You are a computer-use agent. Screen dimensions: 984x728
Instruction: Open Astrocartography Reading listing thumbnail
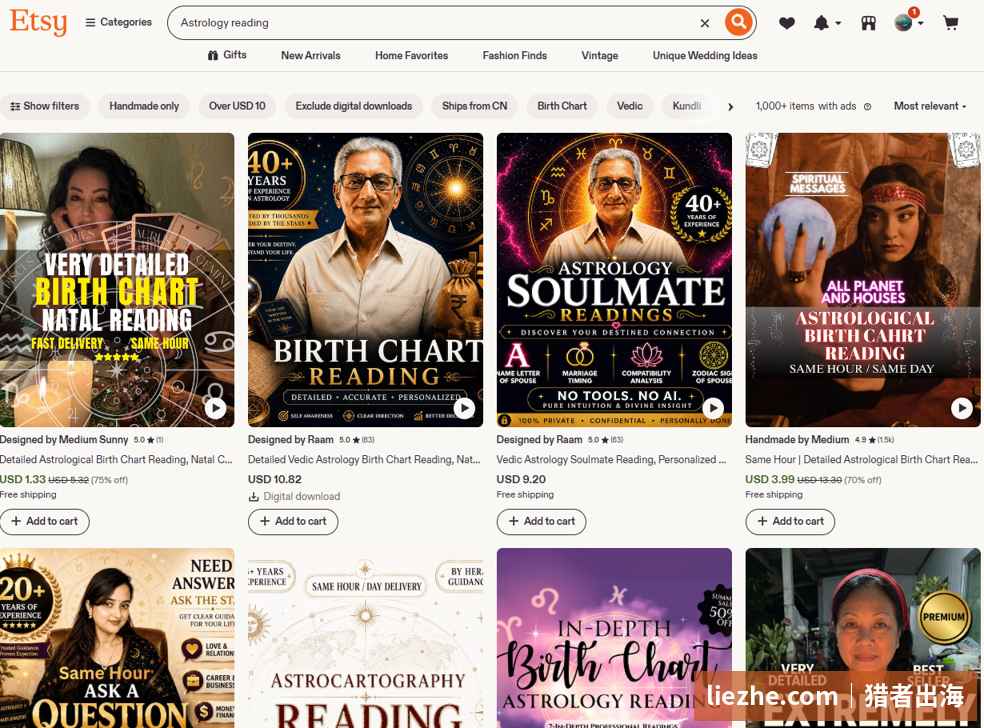coord(365,638)
